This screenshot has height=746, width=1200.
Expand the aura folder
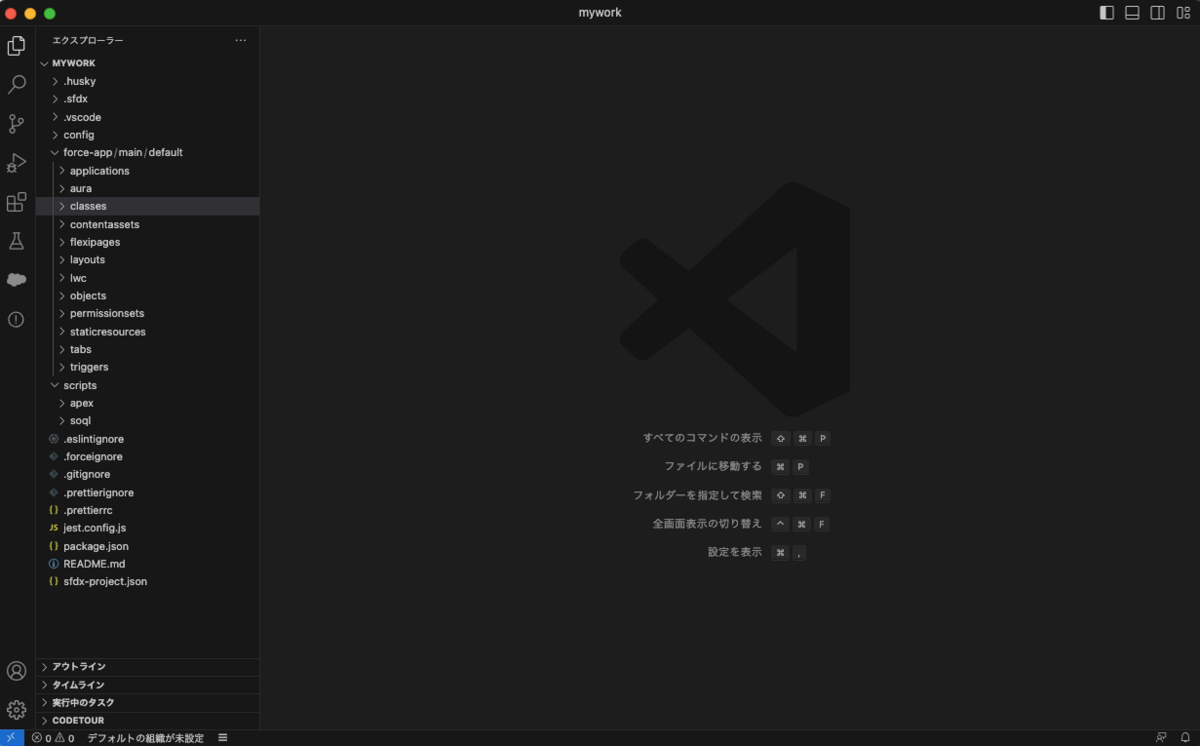click(x=148, y=188)
